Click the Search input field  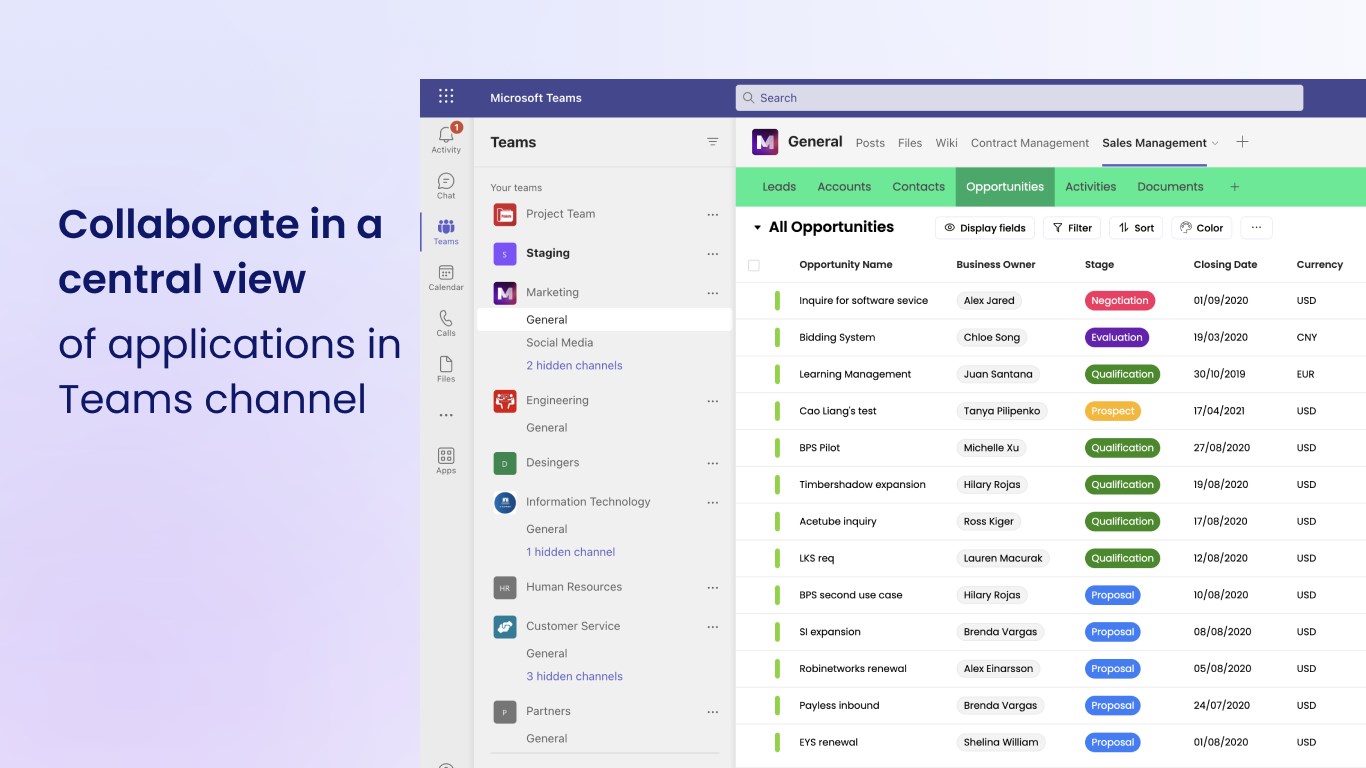point(1020,98)
